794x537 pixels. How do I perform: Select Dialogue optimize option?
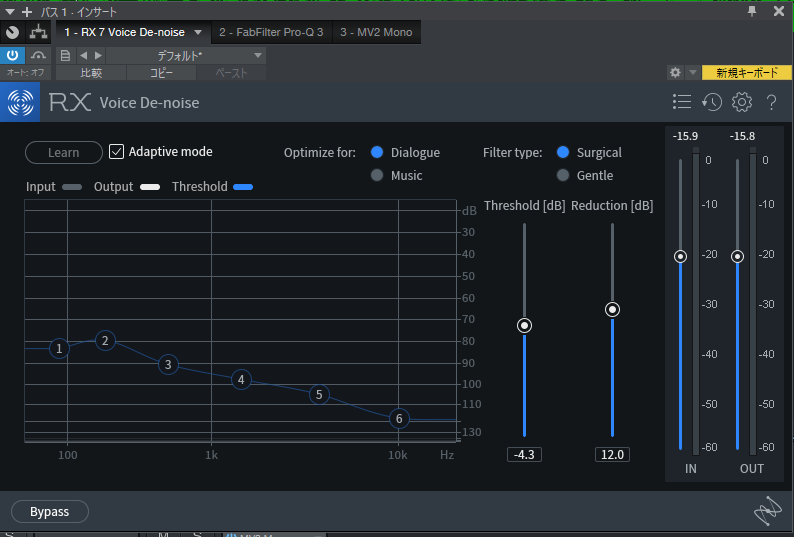pyautogui.click(x=377, y=152)
